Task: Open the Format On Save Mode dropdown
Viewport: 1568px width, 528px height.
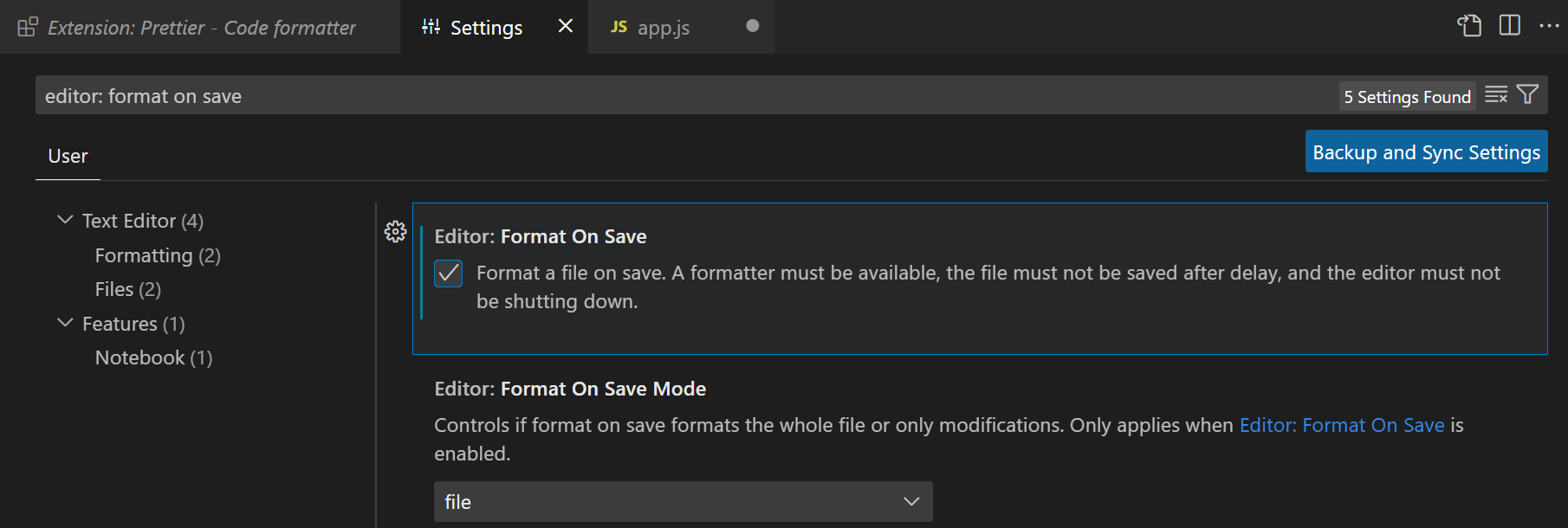Action: tap(683, 502)
